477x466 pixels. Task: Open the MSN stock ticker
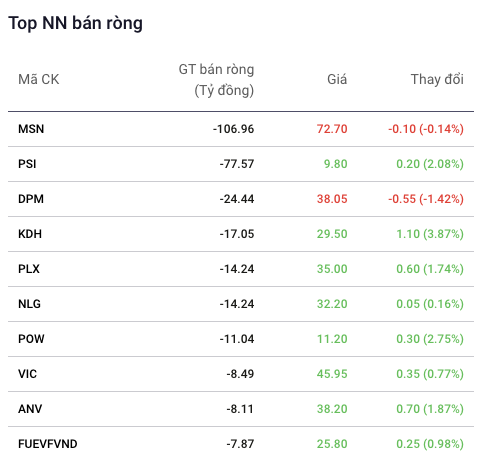point(31,129)
